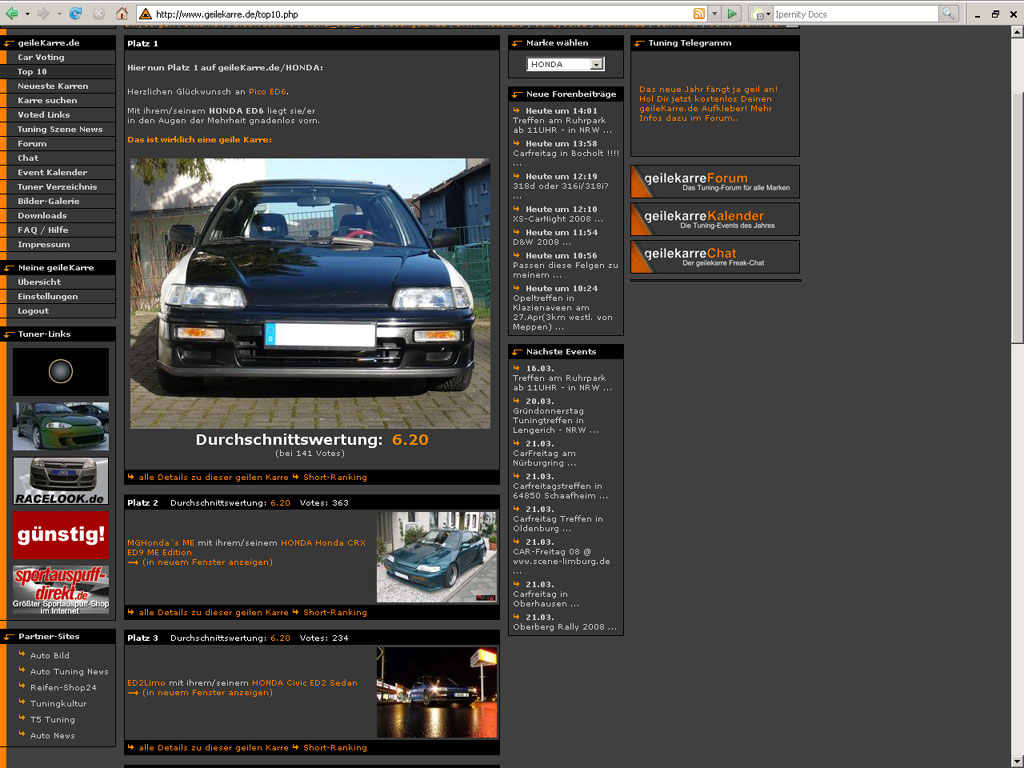Open Car Voting in the sidebar menu
Viewport: 1024px width, 768px height.
40,57
